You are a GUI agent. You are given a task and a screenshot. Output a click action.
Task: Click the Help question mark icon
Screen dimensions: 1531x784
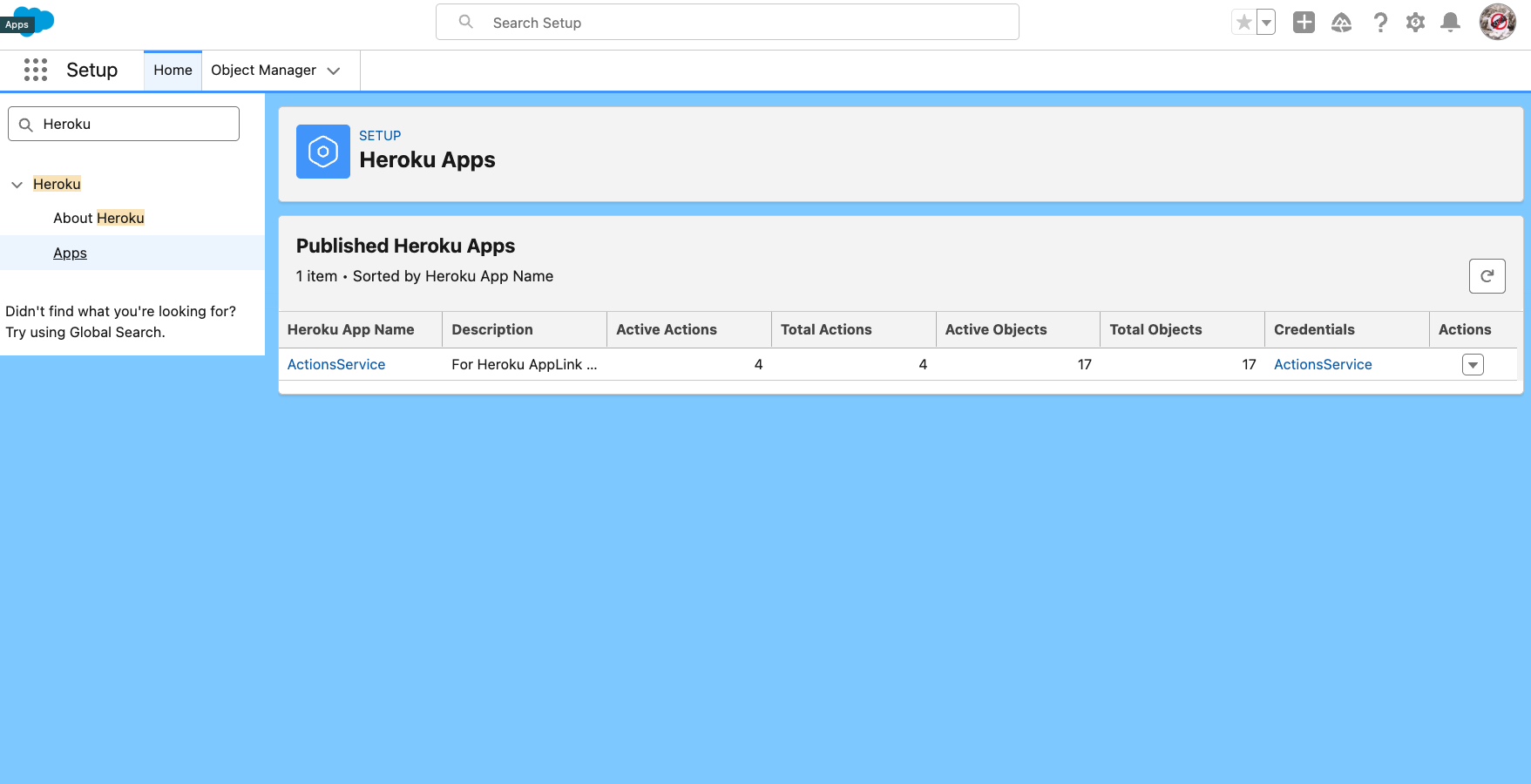[x=1380, y=22]
